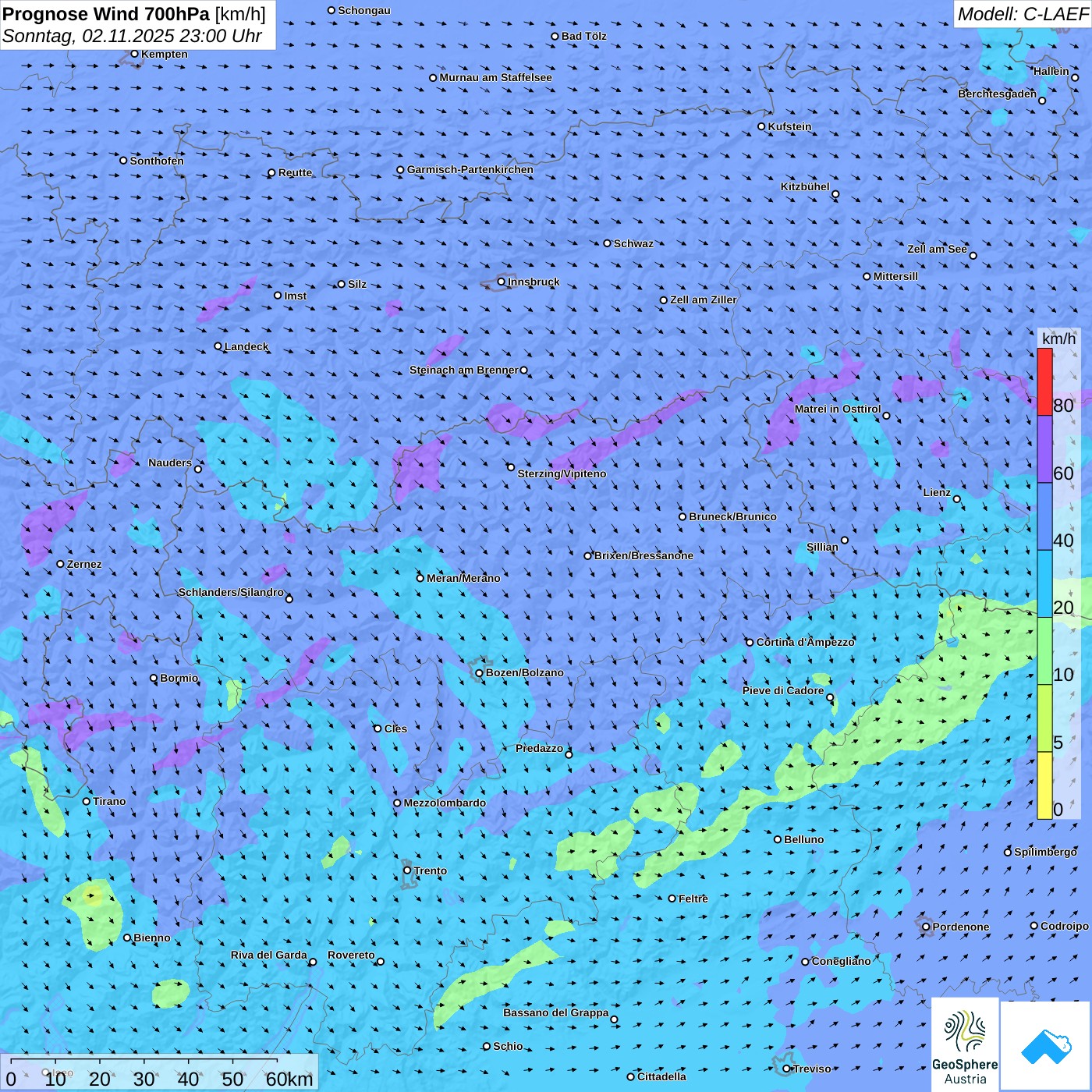1092x1092 pixels.
Task: Select the Kempten city marker dot
Action: (x=135, y=54)
